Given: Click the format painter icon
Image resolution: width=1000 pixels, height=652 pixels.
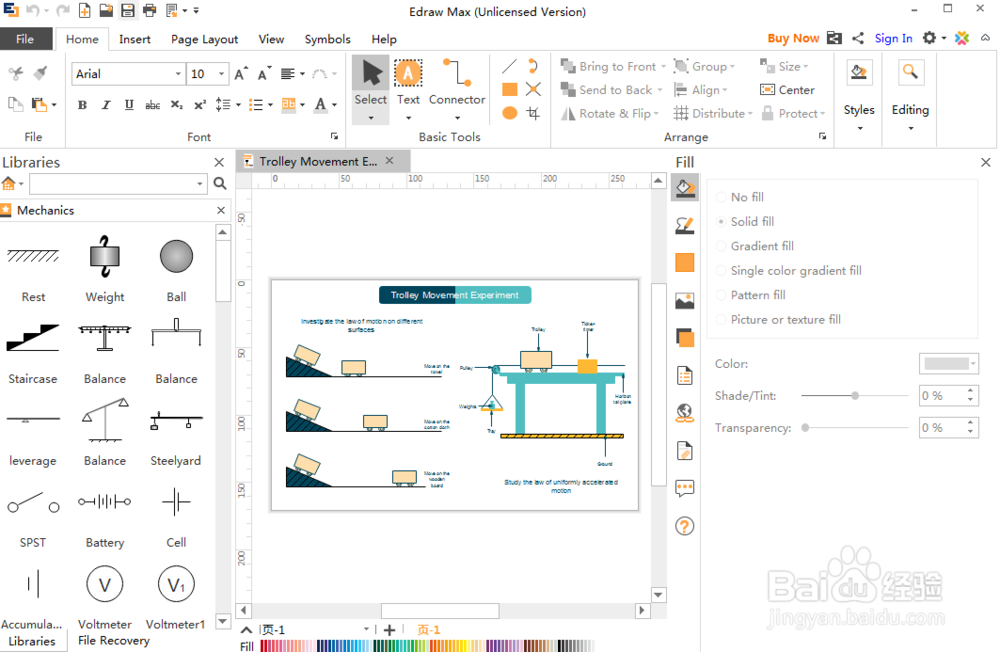Looking at the screenshot, I should (x=41, y=73).
